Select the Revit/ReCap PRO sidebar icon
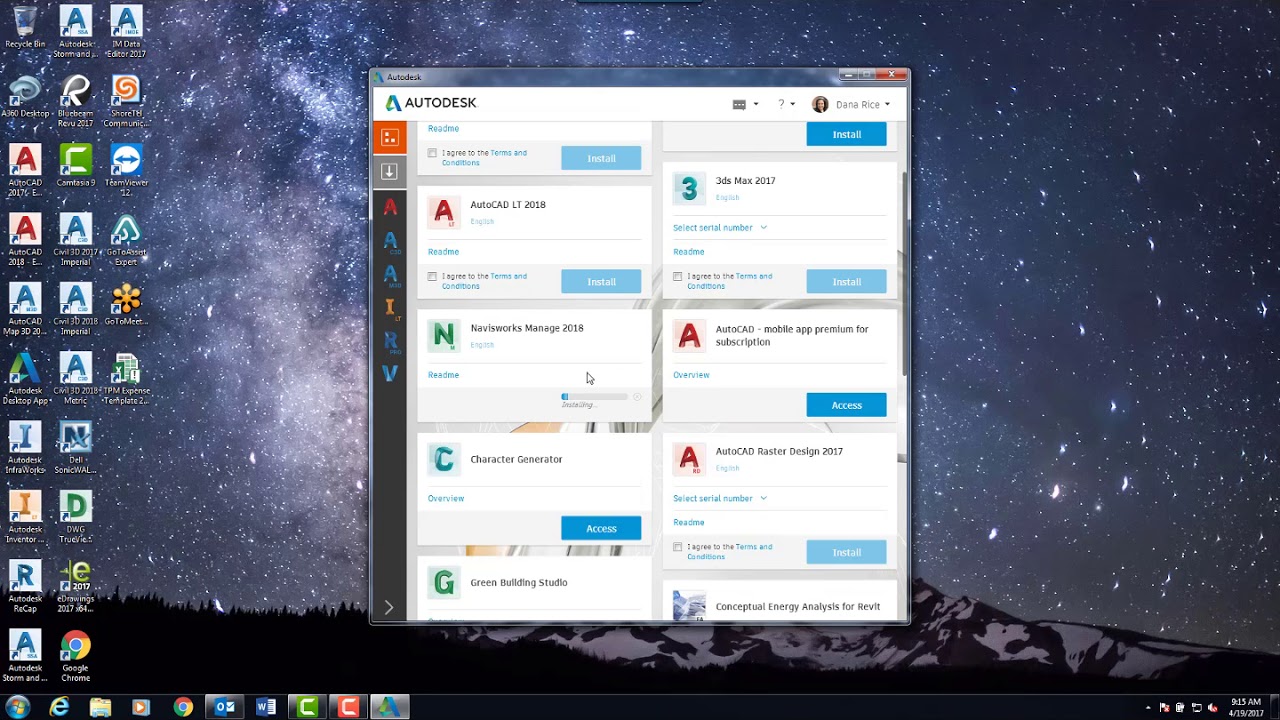Viewport: 1280px width, 720px height. click(x=390, y=342)
